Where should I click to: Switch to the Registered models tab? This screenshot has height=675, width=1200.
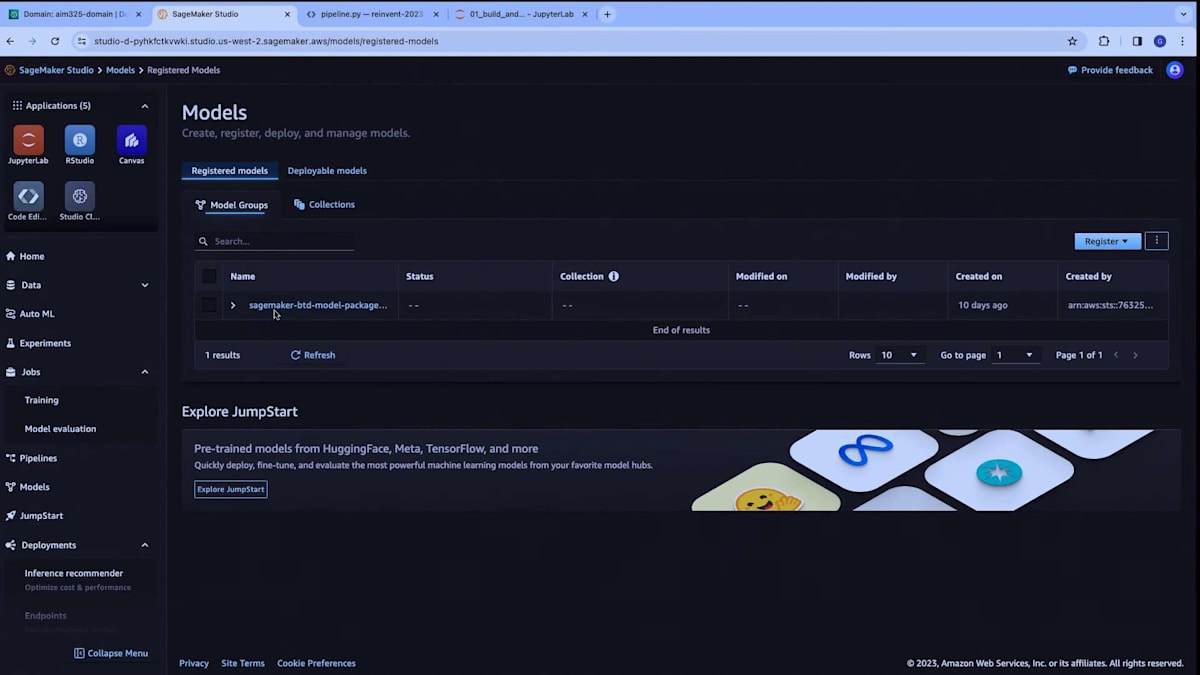tap(230, 171)
